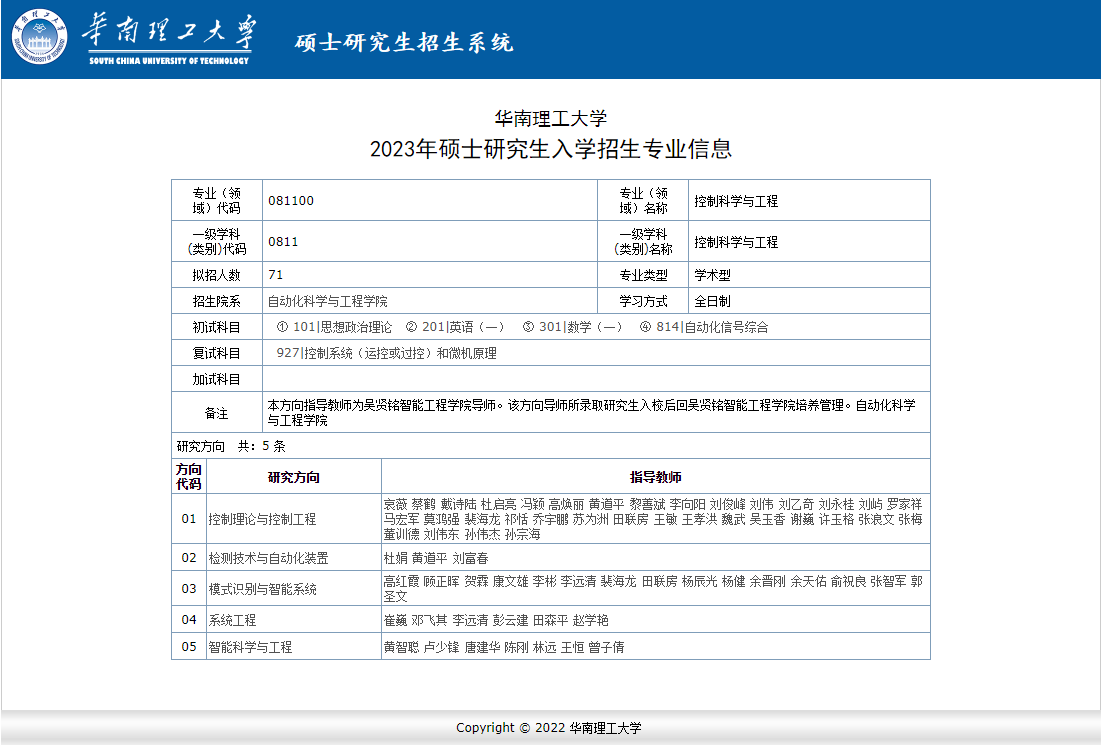The height and width of the screenshot is (745, 1102).
Task: Select 控制科学与工程 in the 专业（领域）名称 row
Action: tap(736, 201)
